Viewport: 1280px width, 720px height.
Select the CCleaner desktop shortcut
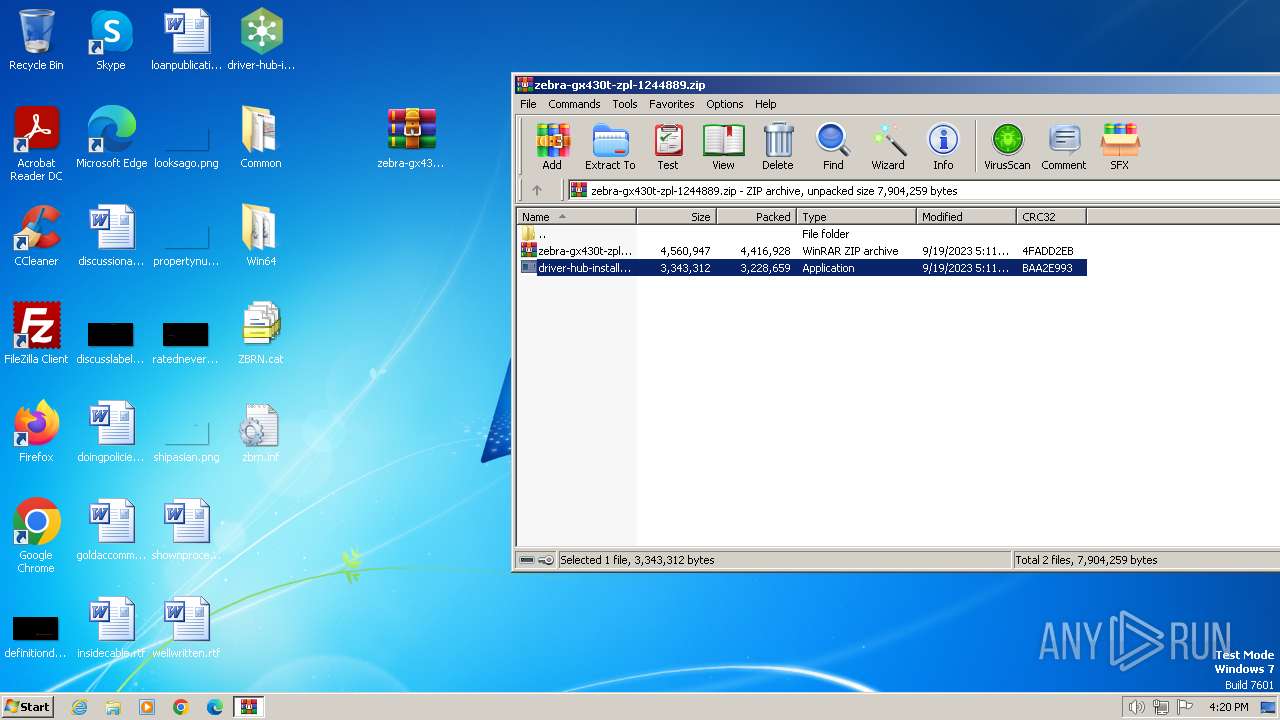pos(36,236)
